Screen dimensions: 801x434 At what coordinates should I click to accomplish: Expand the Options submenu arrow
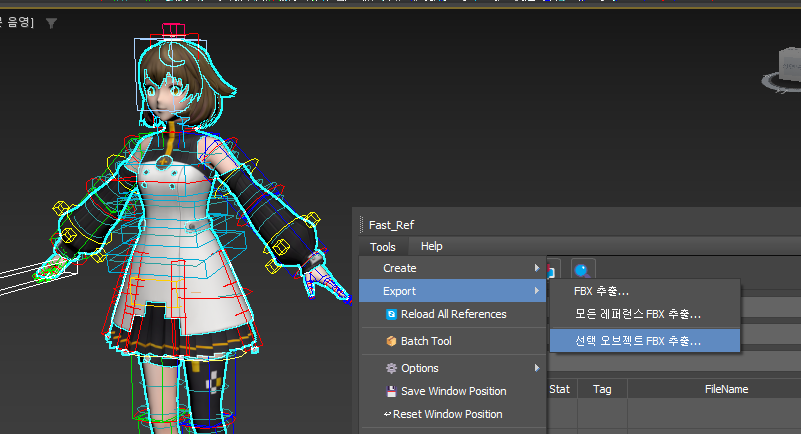(536, 368)
